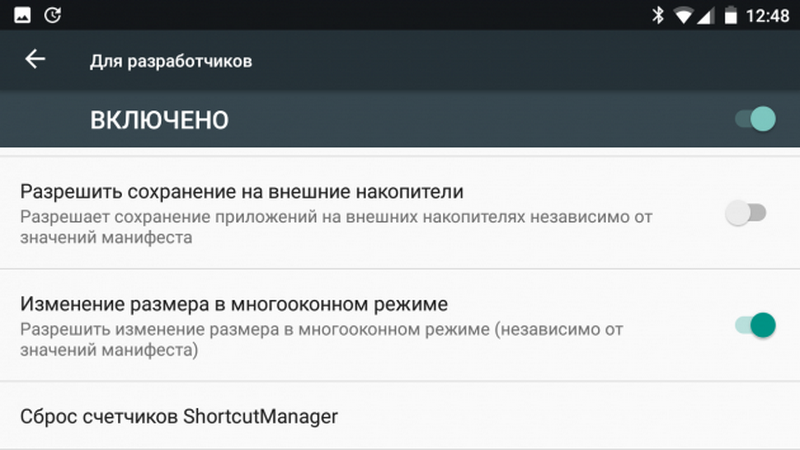Viewport: 800px width, 450px height.
Task: Tap the Bluetooth status icon
Action: (x=658, y=15)
